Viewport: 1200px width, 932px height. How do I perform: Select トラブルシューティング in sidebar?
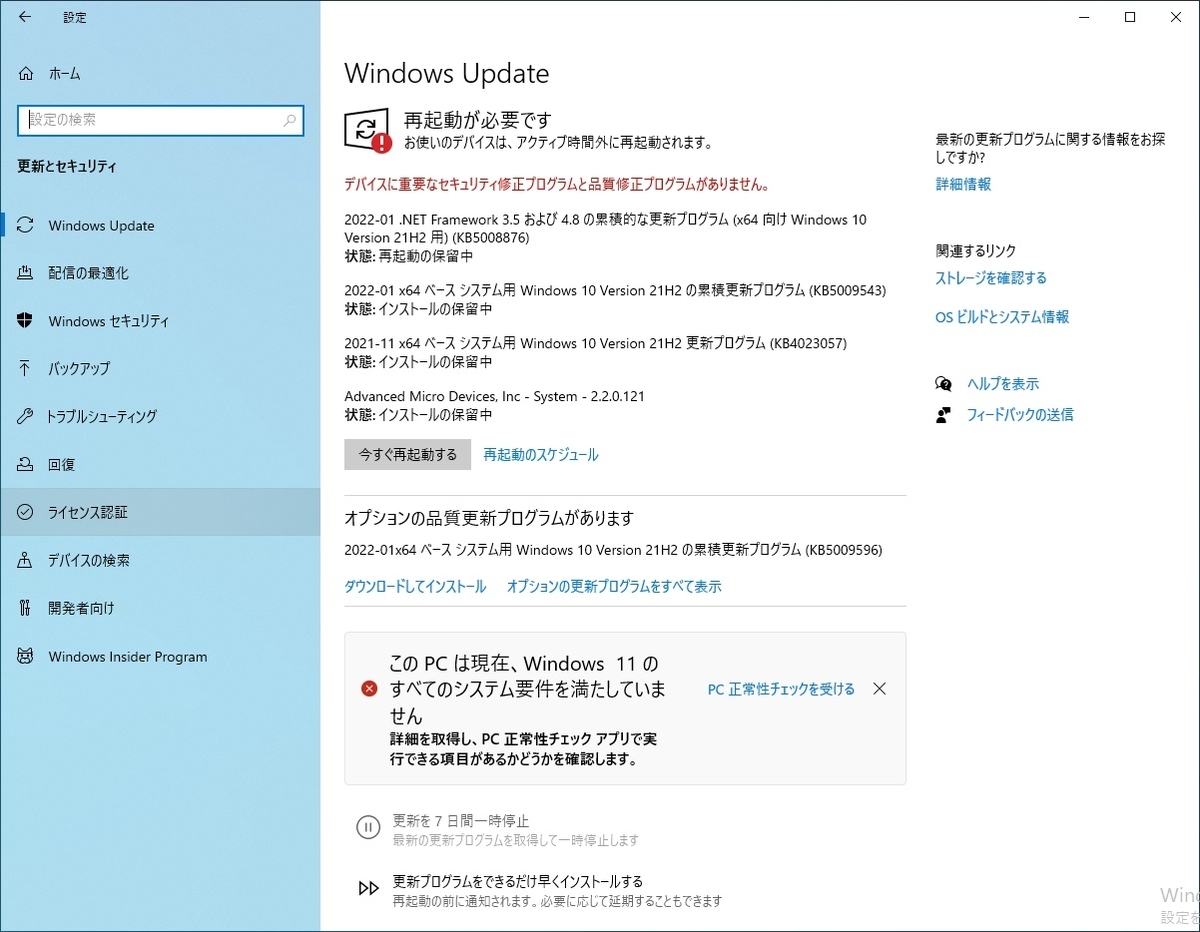(x=160, y=416)
